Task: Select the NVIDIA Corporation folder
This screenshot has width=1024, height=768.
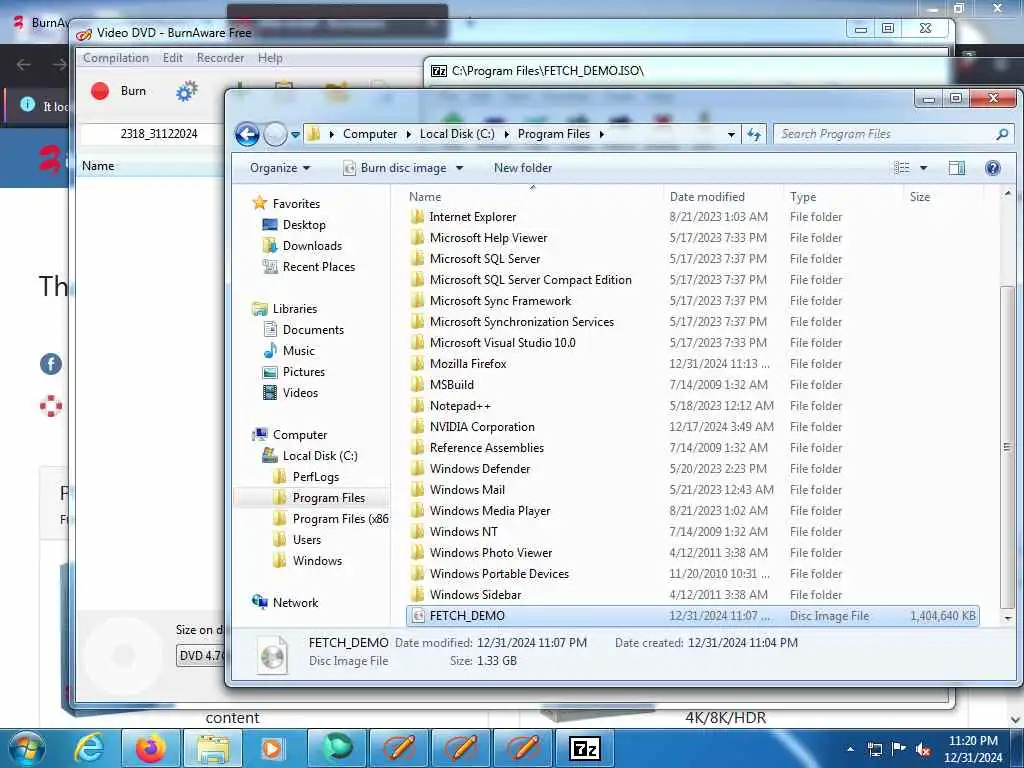Action: click(482, 426)
